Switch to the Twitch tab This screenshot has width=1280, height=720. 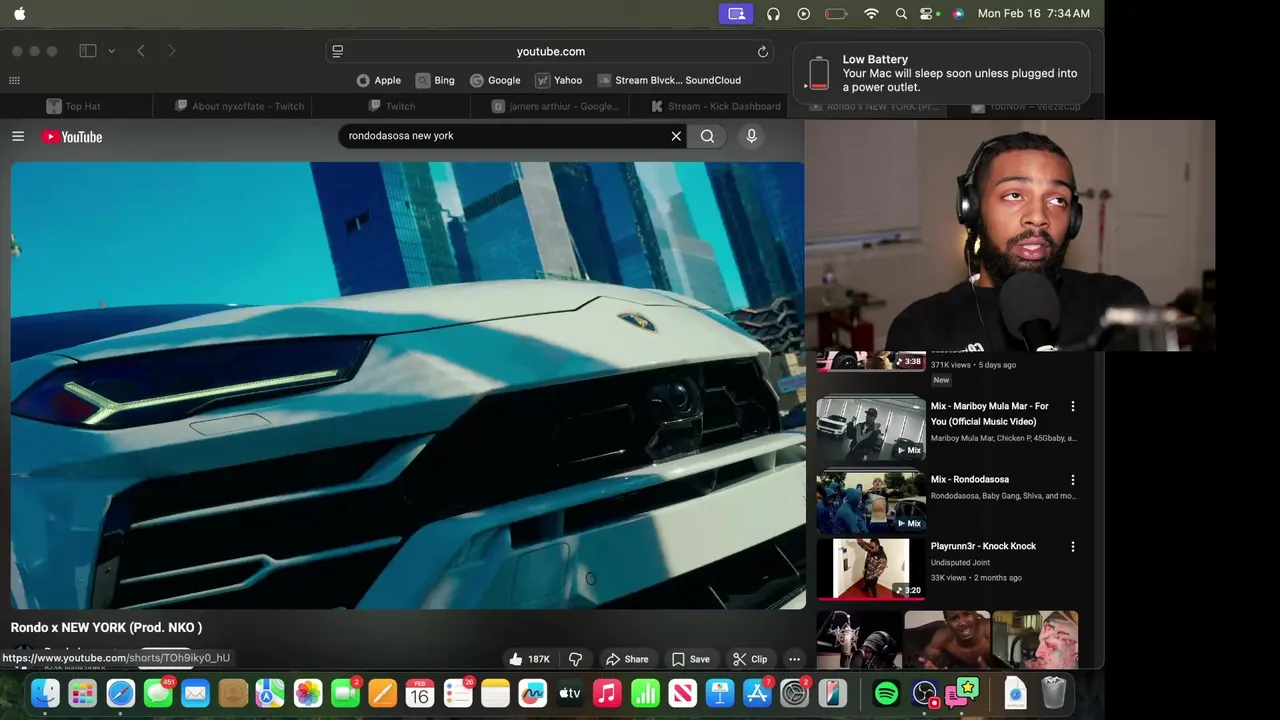392,106
